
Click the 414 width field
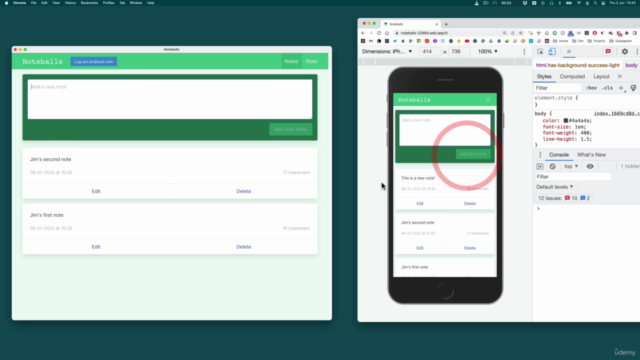pyautogui.click(x=430, y=52)
